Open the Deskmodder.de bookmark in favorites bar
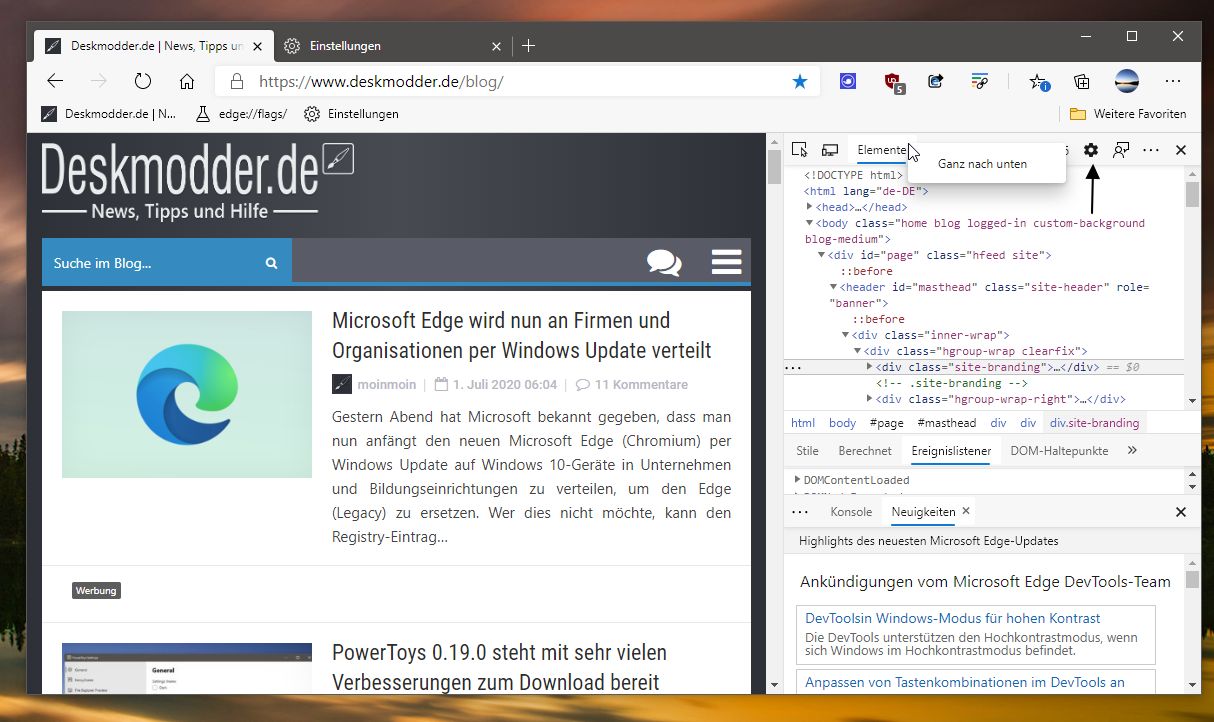The height and width of the screenshot is (722, 1214). coord(109,114)
